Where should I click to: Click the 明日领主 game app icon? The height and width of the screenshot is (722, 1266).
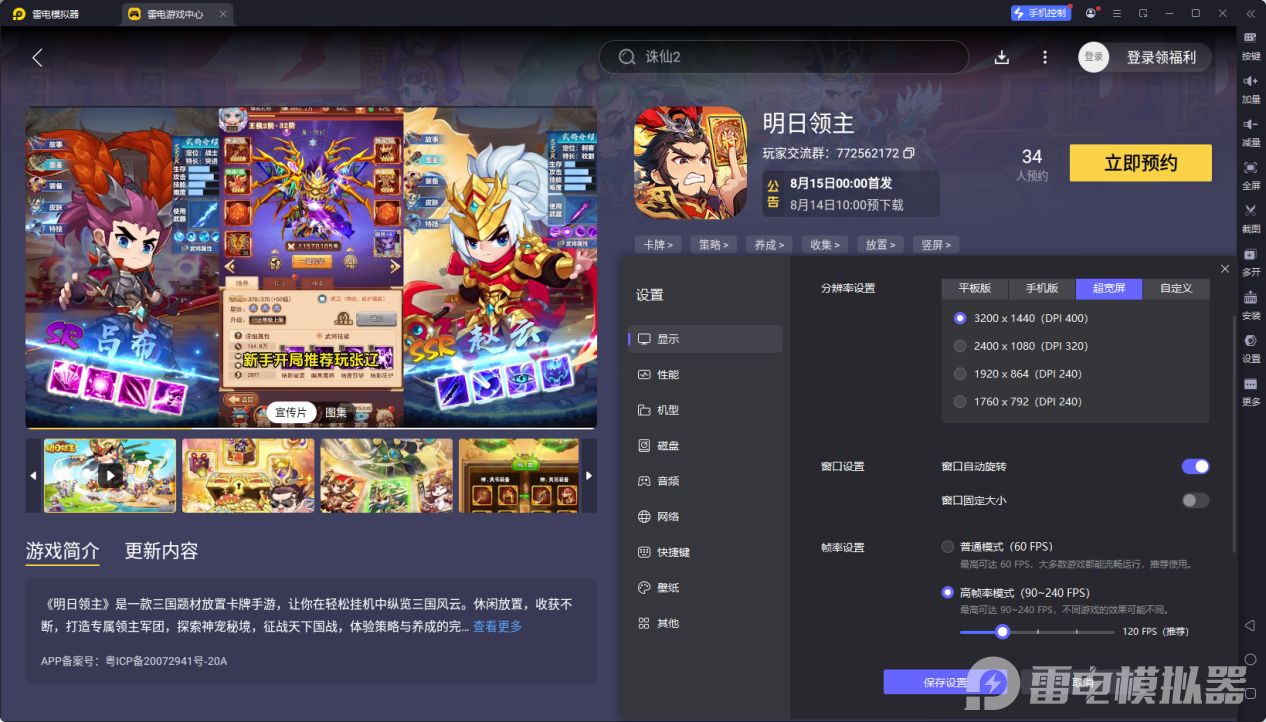[x=690, y=161]
